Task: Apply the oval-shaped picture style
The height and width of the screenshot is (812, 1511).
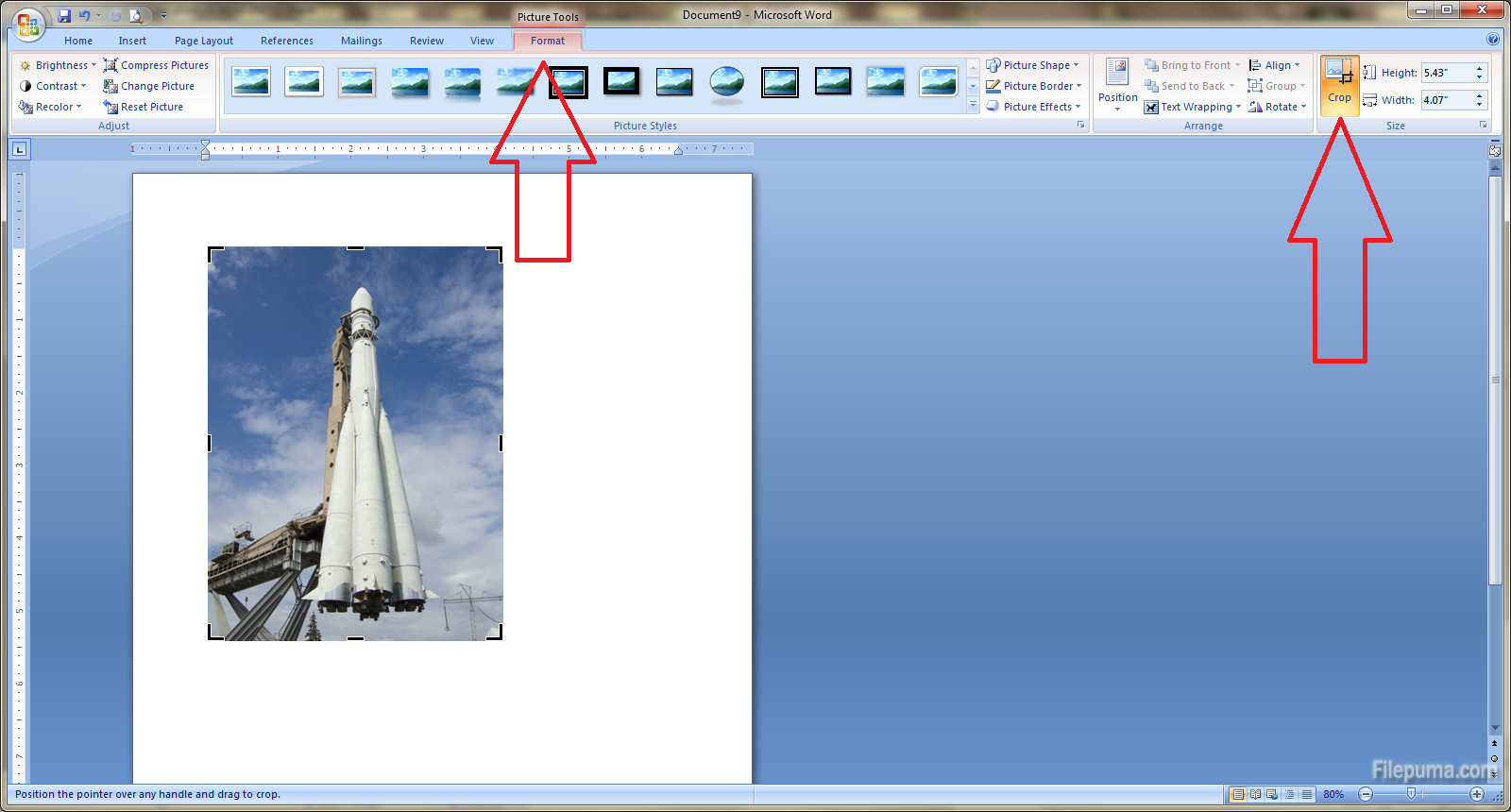Action: tap(727, 83)
